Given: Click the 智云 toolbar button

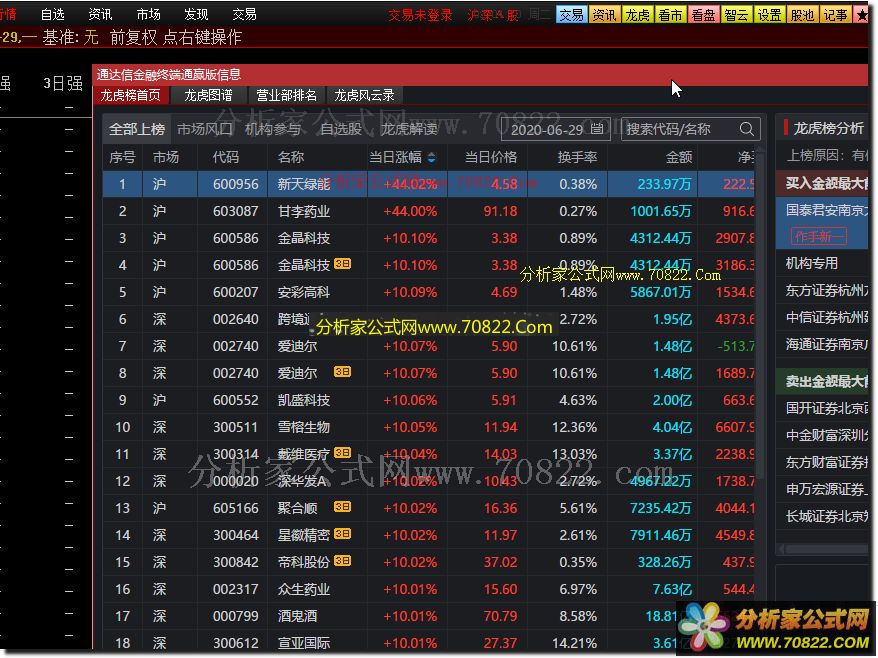Looking at the screenshot, I should [736, 15].
